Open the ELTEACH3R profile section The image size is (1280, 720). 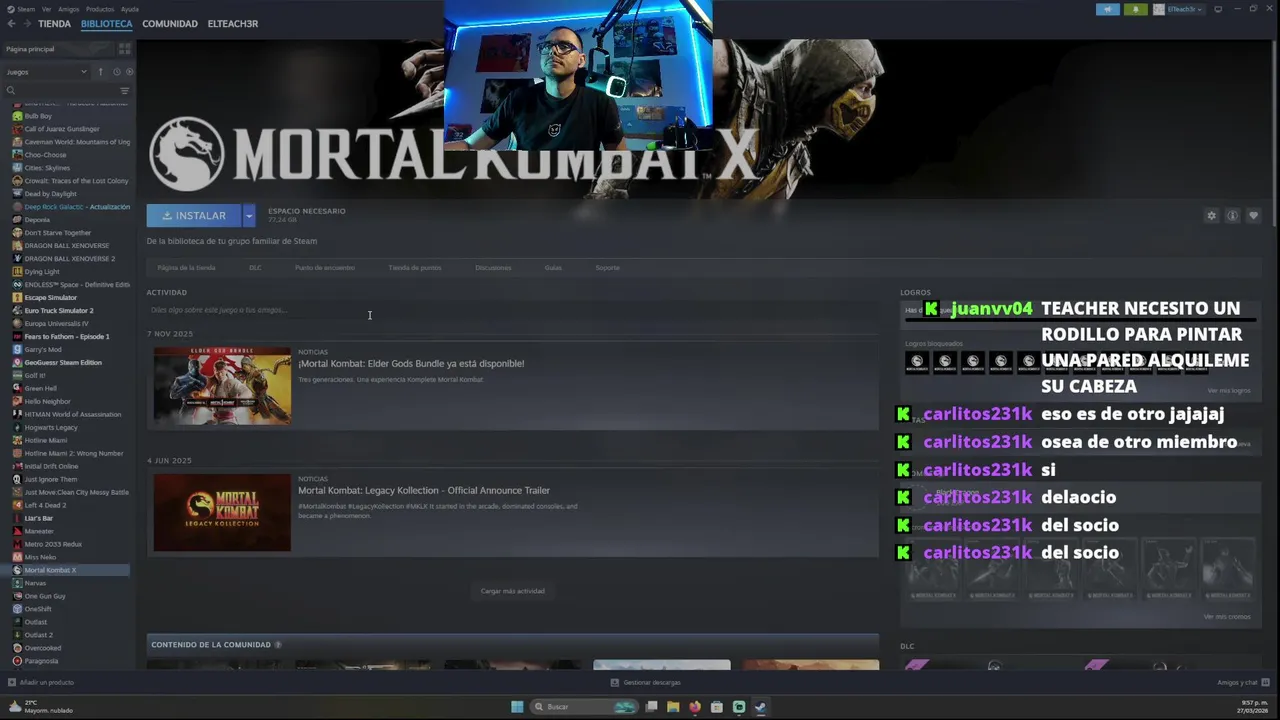[x=233, y=23]
